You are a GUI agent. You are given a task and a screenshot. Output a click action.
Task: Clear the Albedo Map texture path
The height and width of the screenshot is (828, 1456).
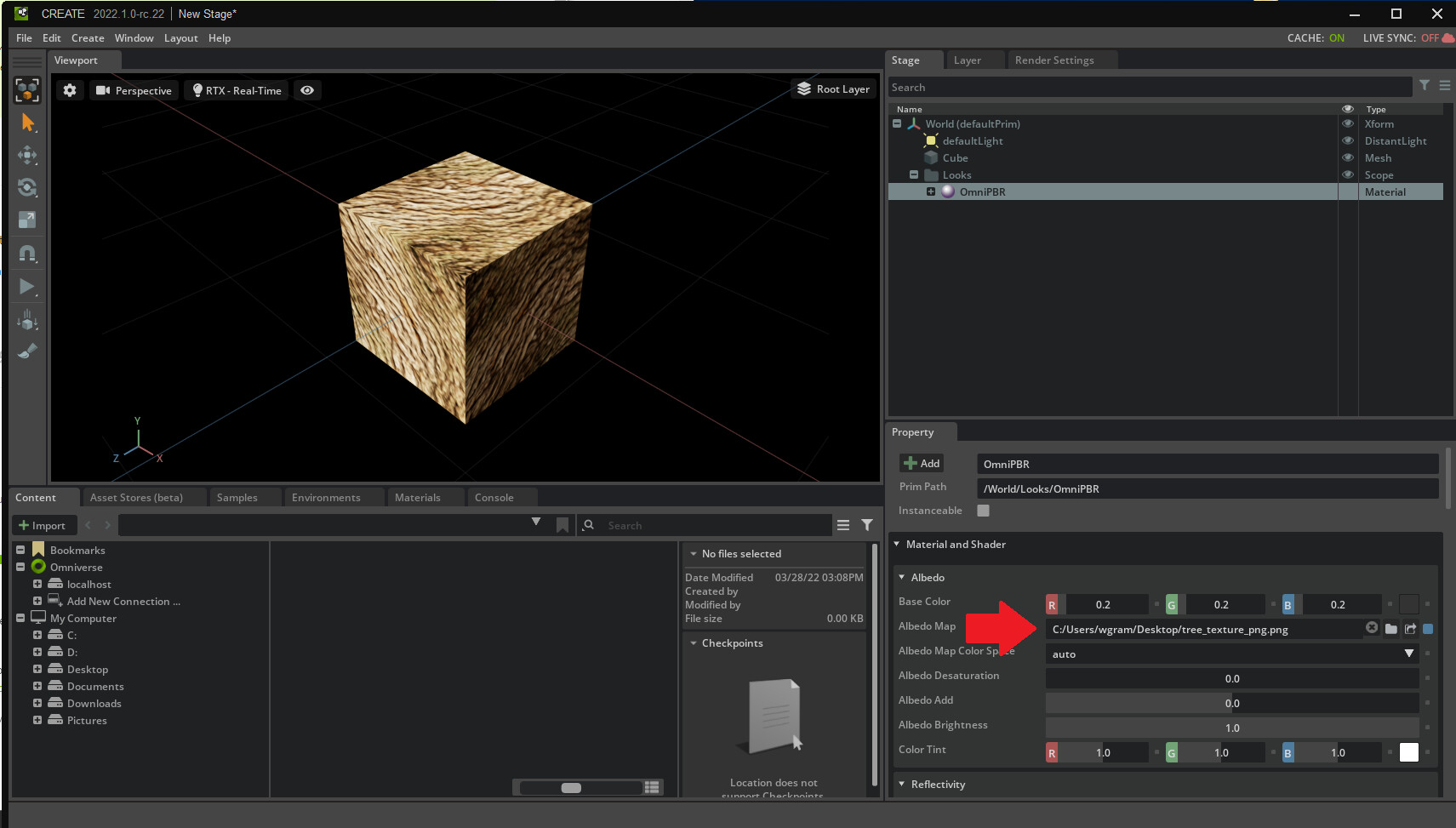click(x=1372, y=628)
